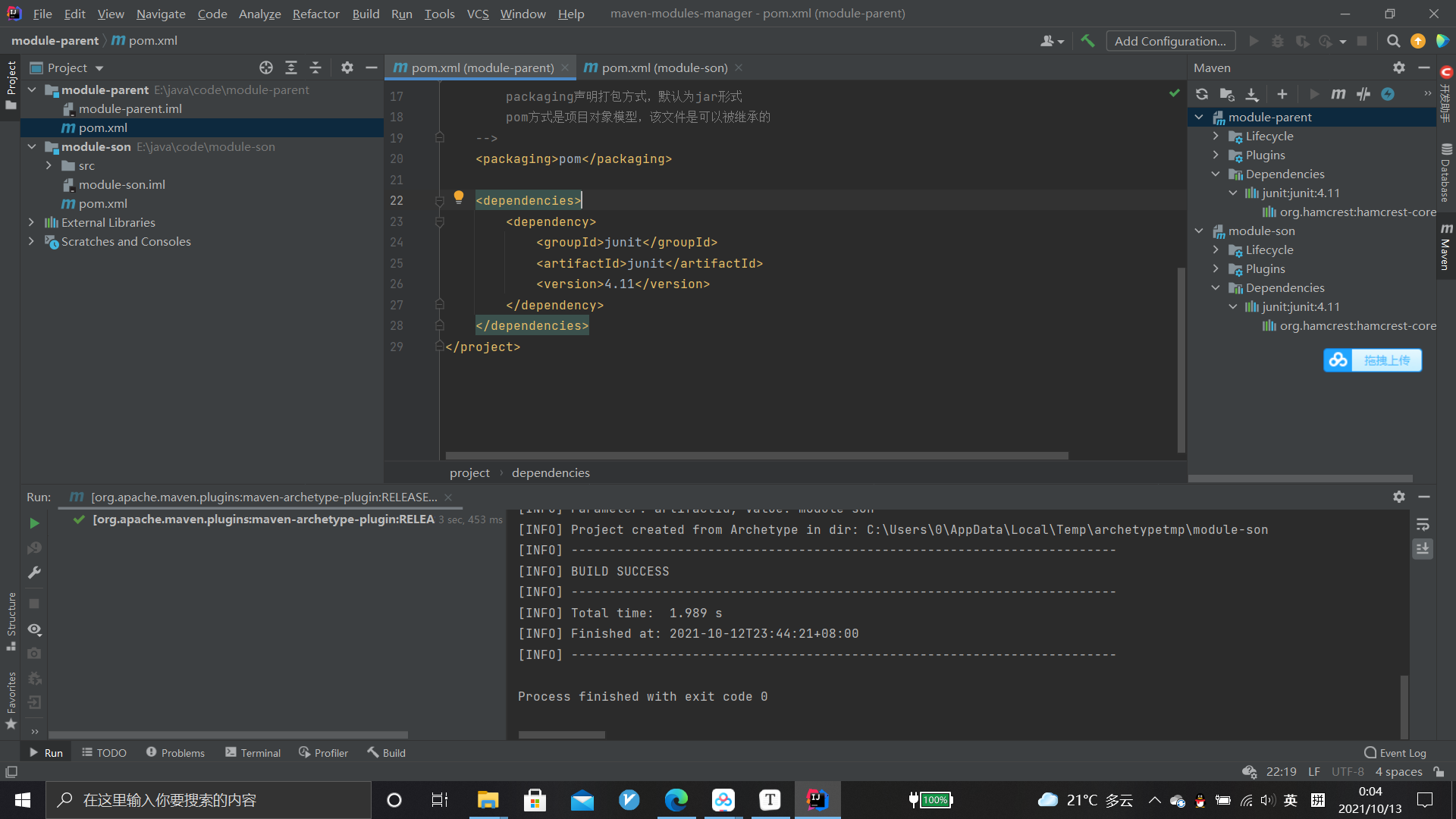This screenshot has height=819, width=1456.
Task: Reload all Maven projects
Action: (x=1202, y=94)
